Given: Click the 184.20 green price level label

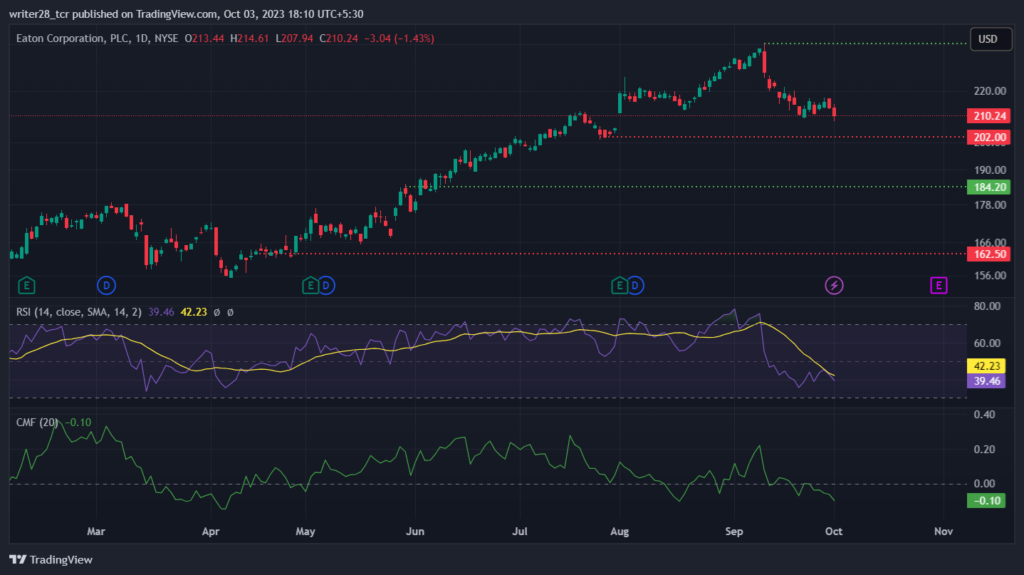Looking at the screenshot, I should point(989,188).
